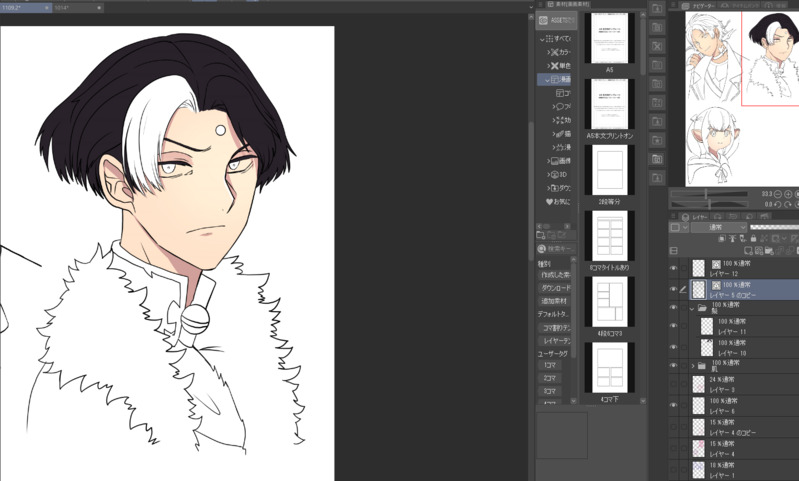
Task: Switch to the 1109.2* document tab
Action: pos(25,8)
